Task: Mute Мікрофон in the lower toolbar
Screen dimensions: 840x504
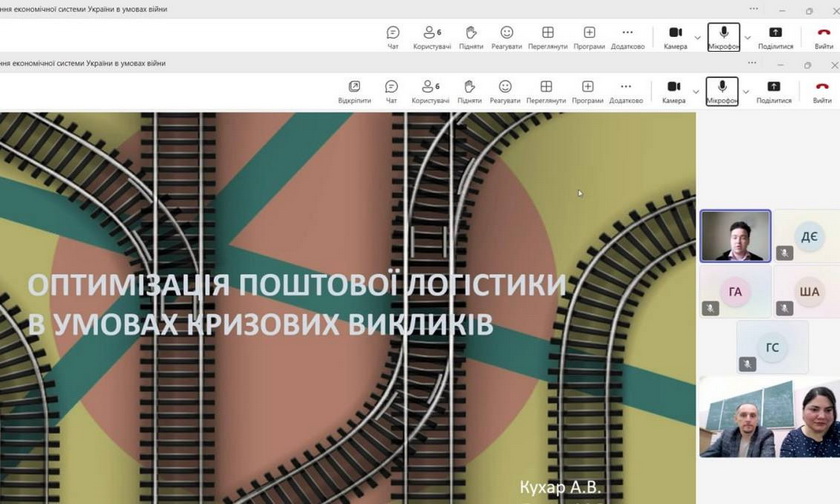Action: (722, 90)
